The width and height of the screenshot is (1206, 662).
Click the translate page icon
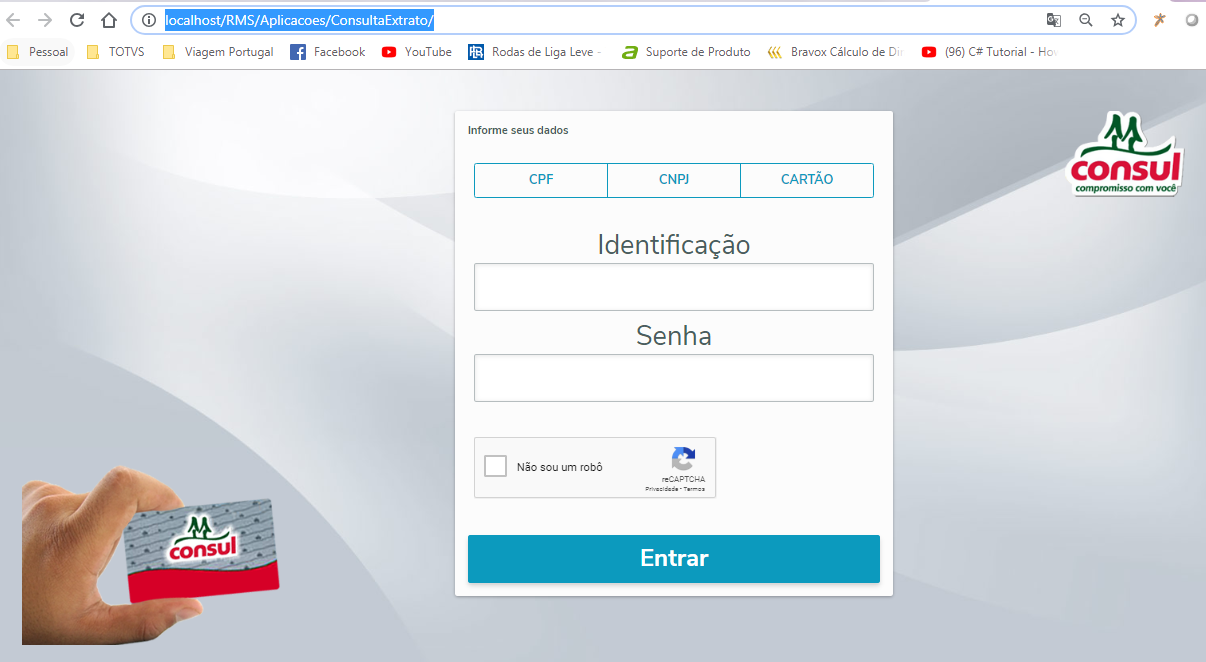click(x=1054, y=20)
